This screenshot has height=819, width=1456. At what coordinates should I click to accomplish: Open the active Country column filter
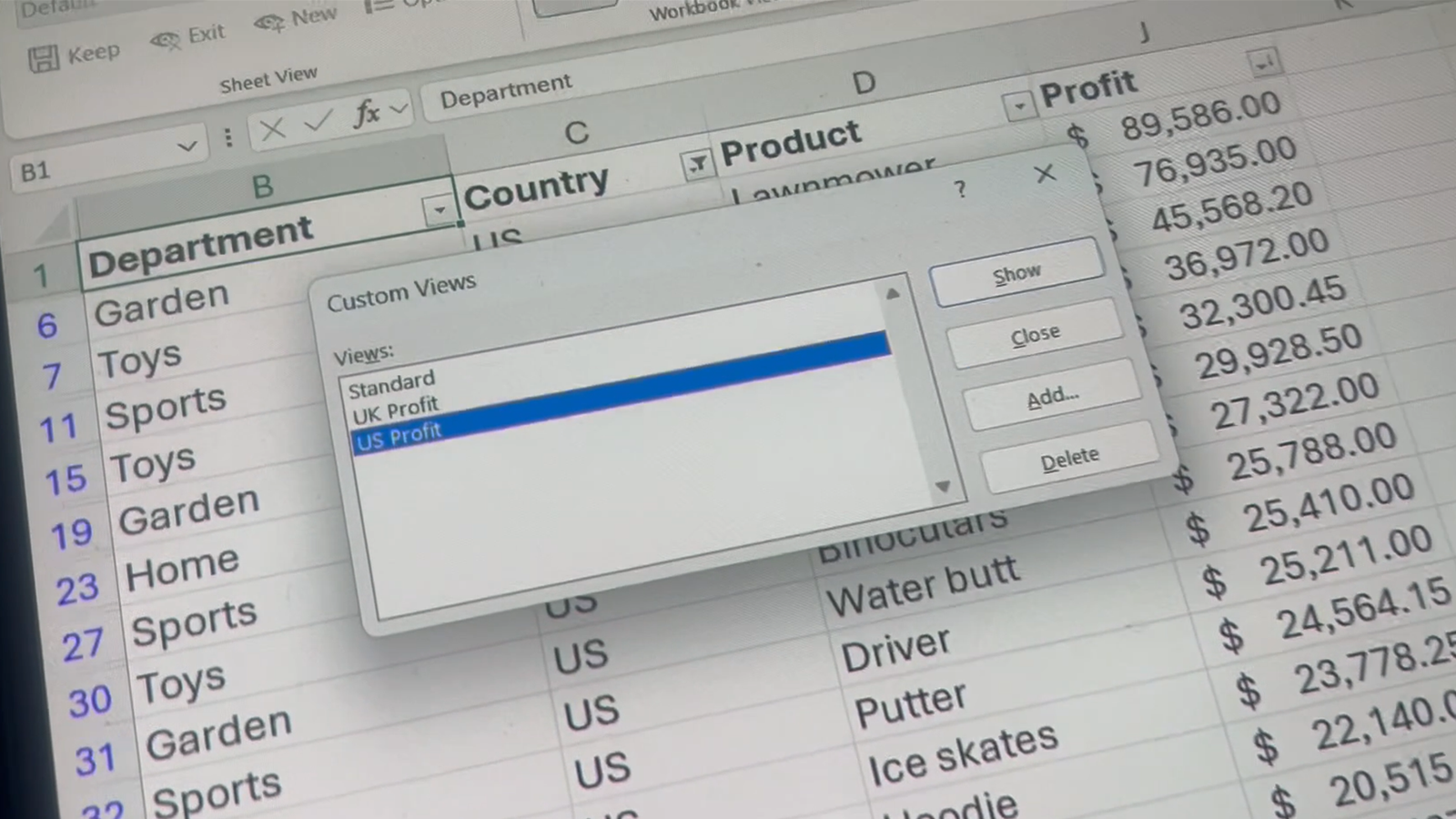tap(697, 165)
